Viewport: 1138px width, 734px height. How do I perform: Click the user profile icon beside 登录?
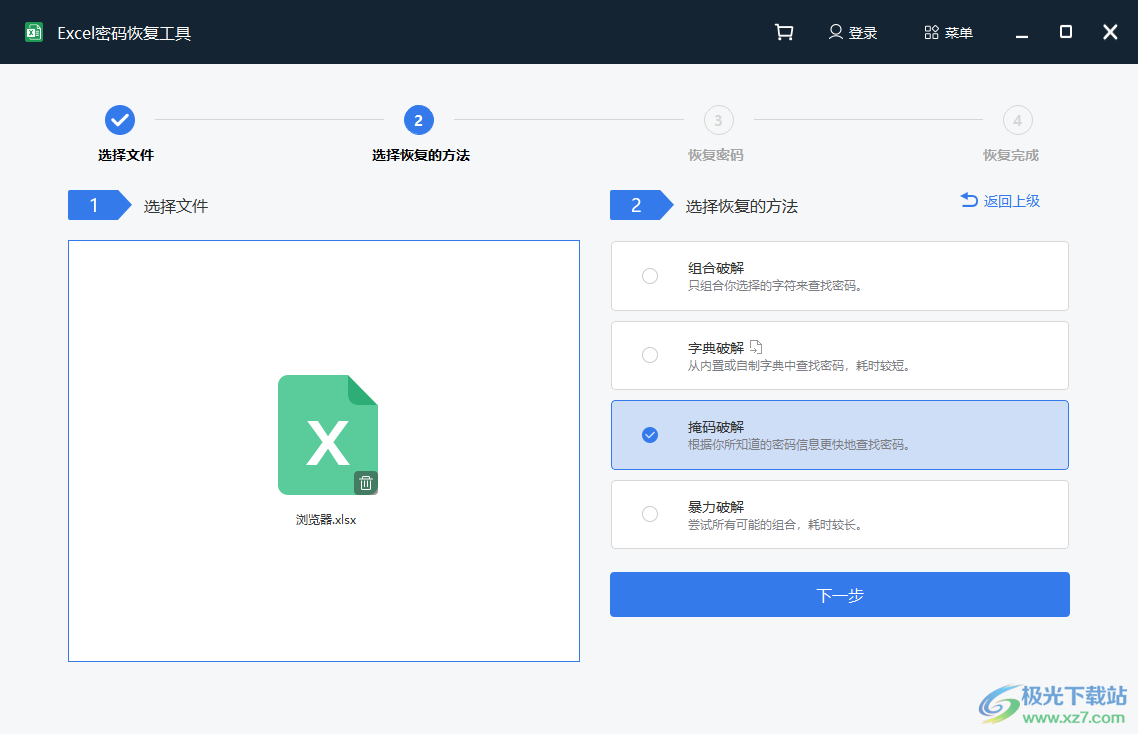point(833,31)
